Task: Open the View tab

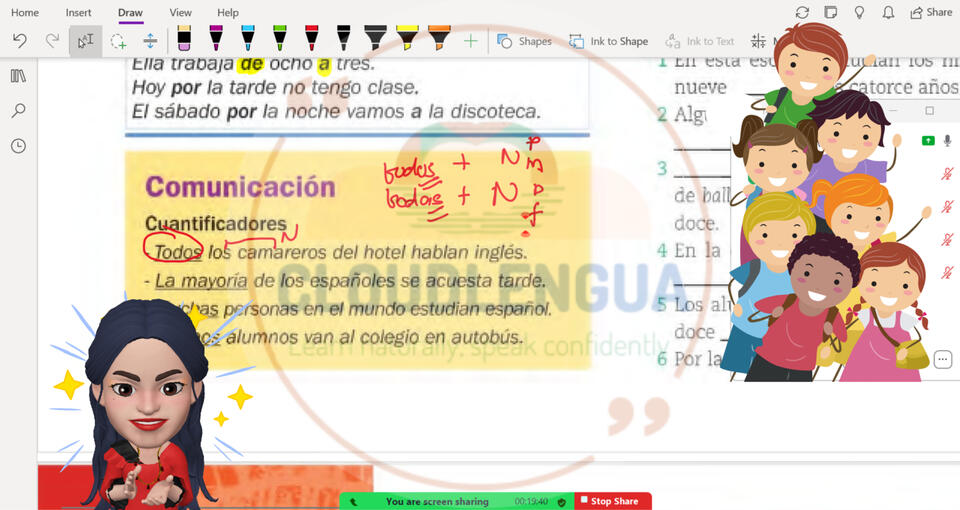Action: click(x=180, y=13)
